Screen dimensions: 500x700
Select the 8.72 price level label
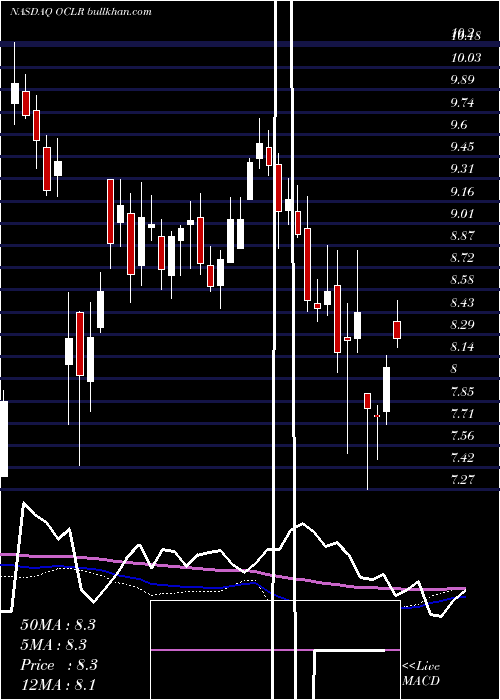(x=462, y=258)
